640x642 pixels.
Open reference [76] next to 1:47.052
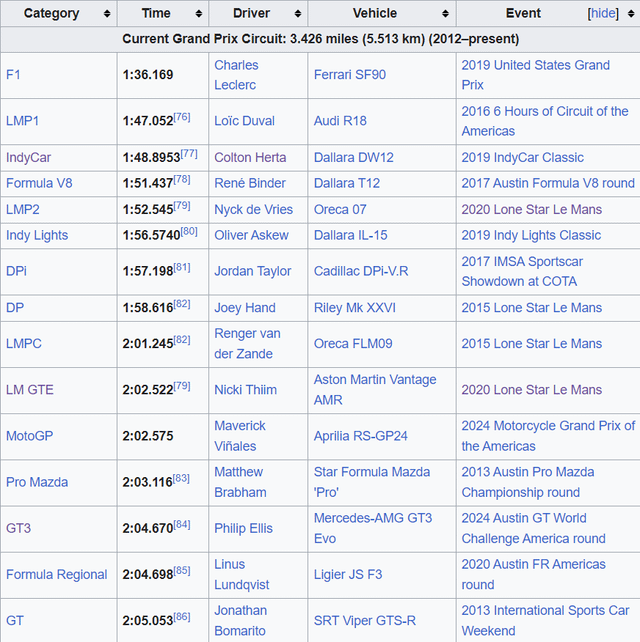pos(182,117)
